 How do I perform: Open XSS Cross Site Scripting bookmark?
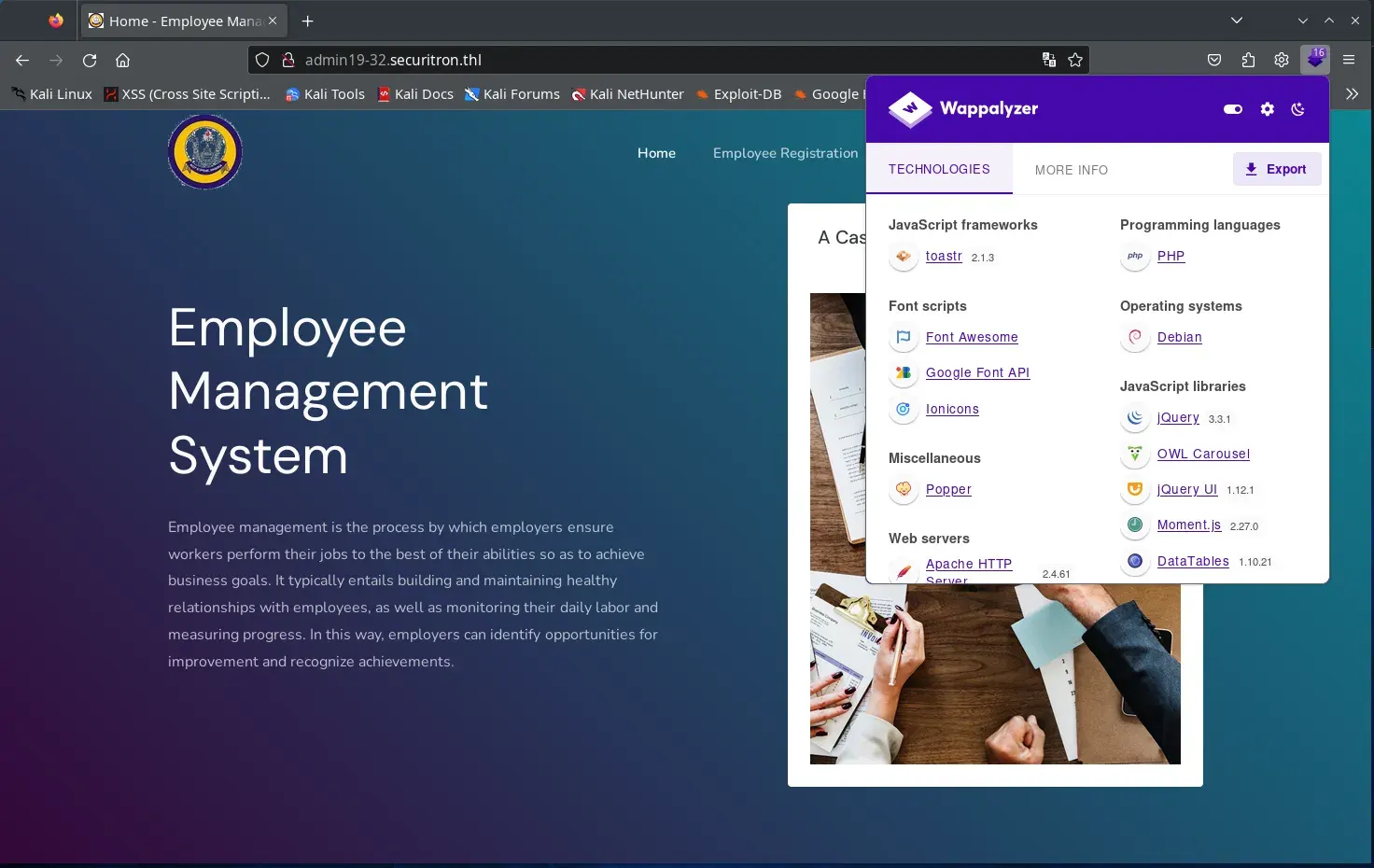188,94
